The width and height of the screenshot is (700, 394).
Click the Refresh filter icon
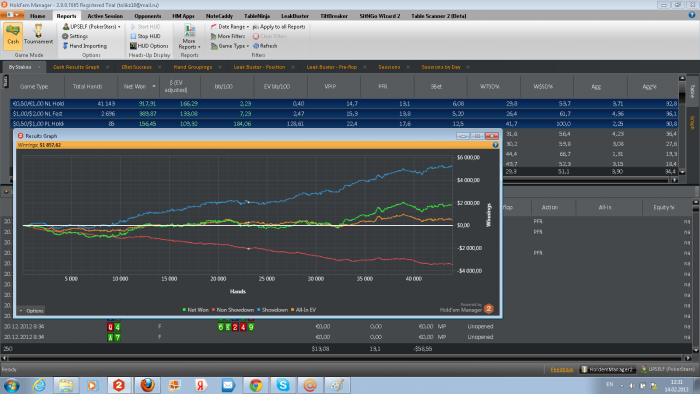click(x=265, y=46)
